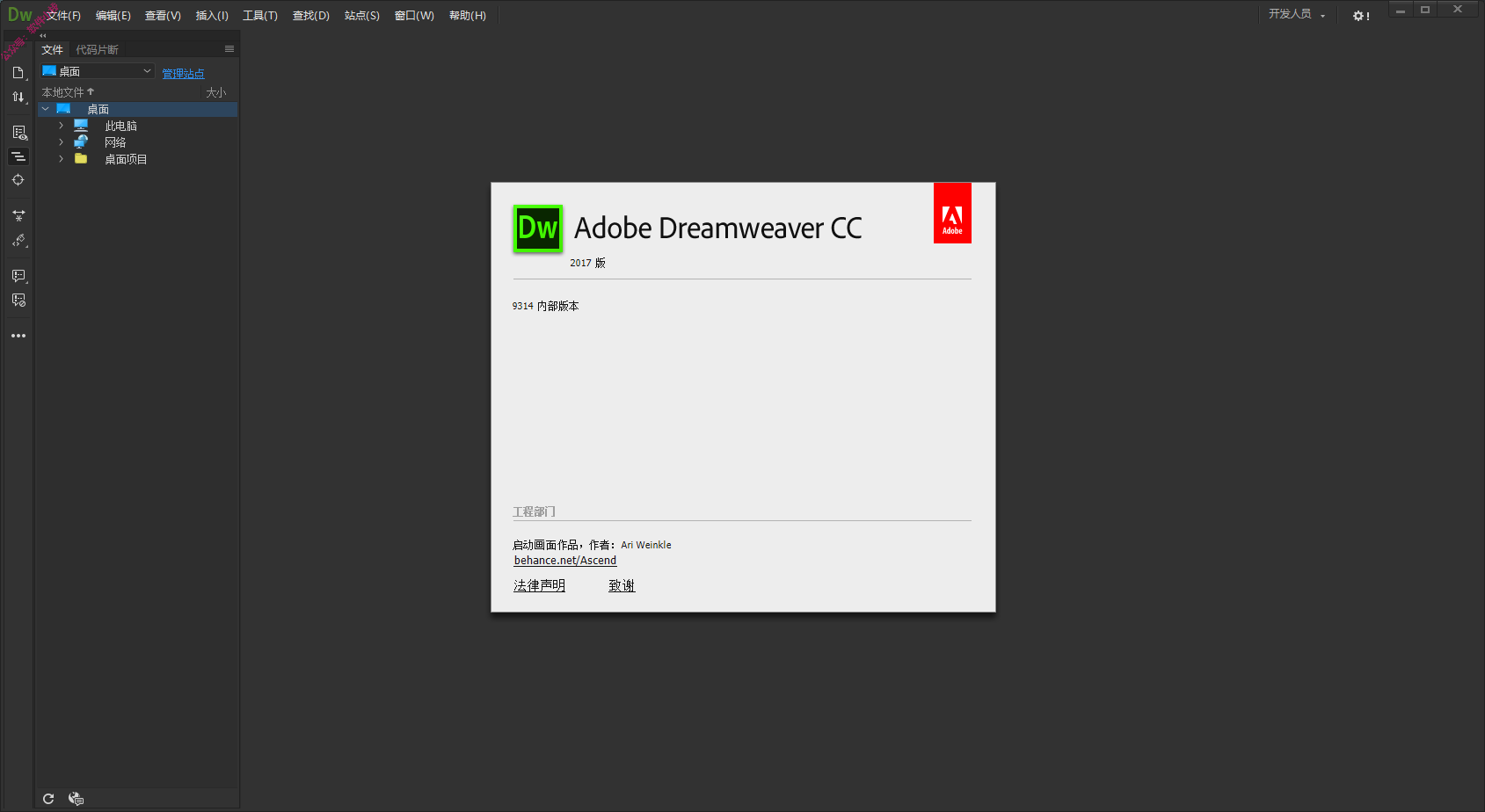Image resolution: width=1485 pixels, height=812 pixels.
Task: Collapse the 桌面 tree node
Action: (46, 109)
